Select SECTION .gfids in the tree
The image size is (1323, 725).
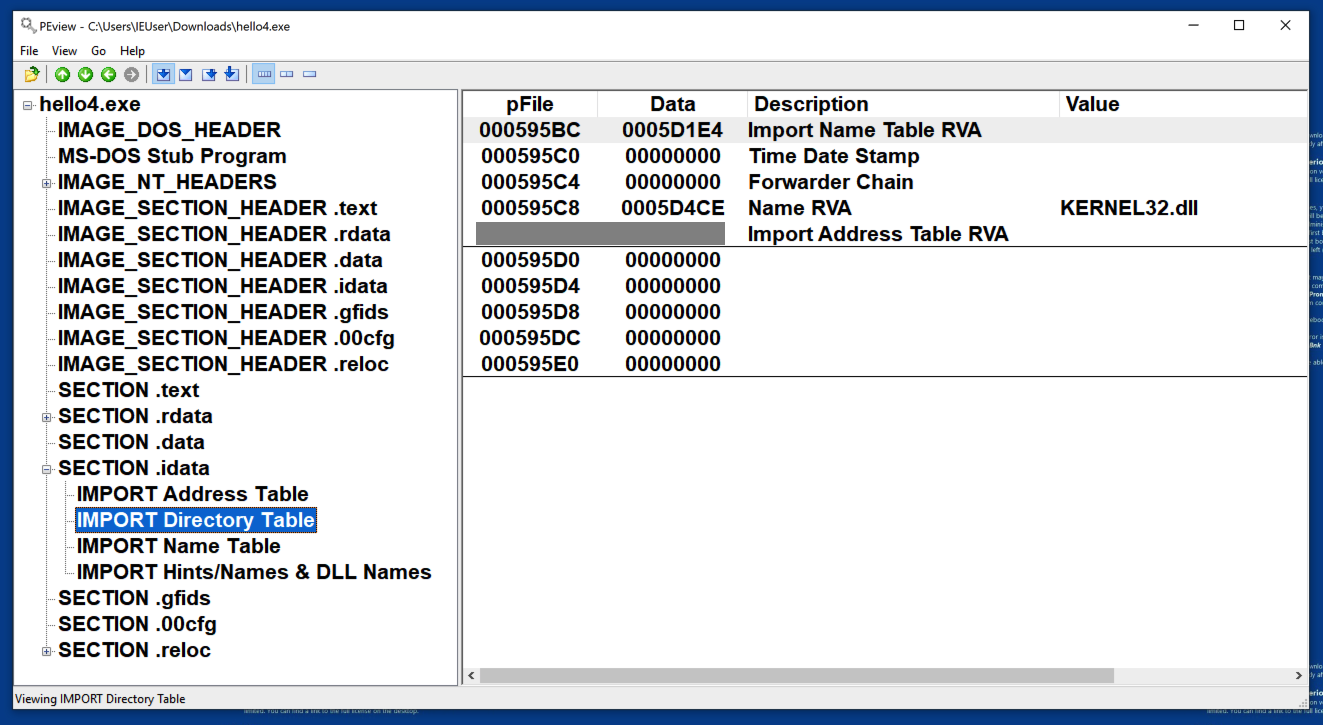click(x=134, y=598)
